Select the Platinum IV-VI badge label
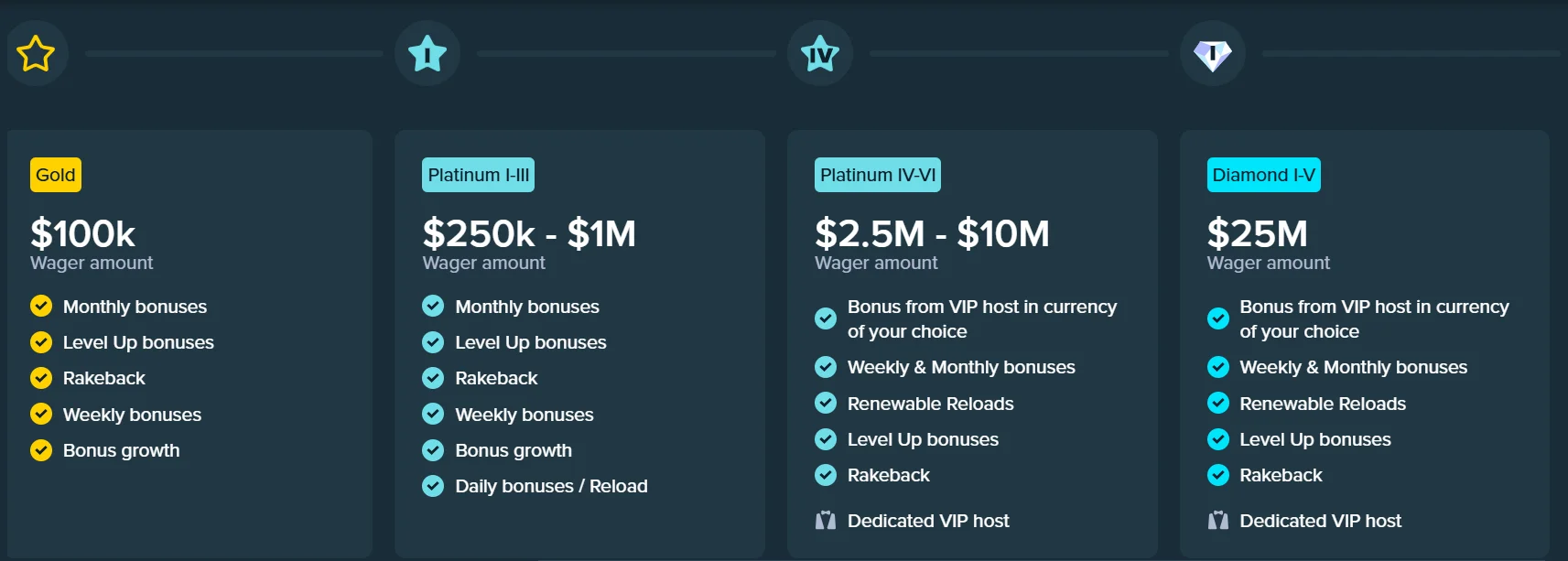This screenshot has height=561, width=1568. [x=877, y=175]
